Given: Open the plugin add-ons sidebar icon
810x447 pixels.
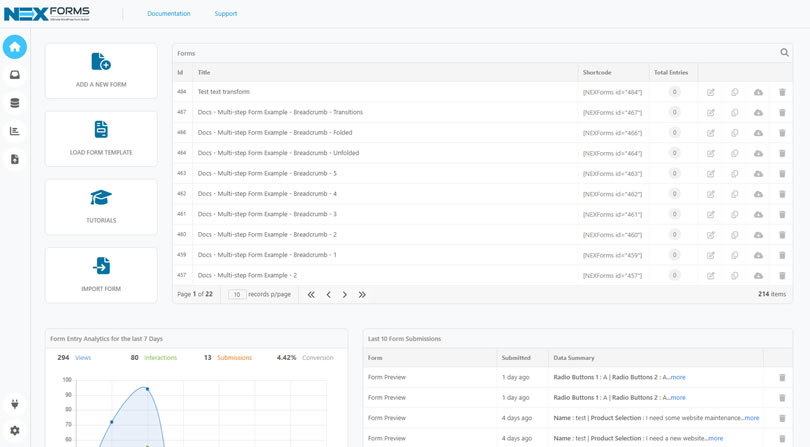Looking at the screenshot, I should coord(14,404).
